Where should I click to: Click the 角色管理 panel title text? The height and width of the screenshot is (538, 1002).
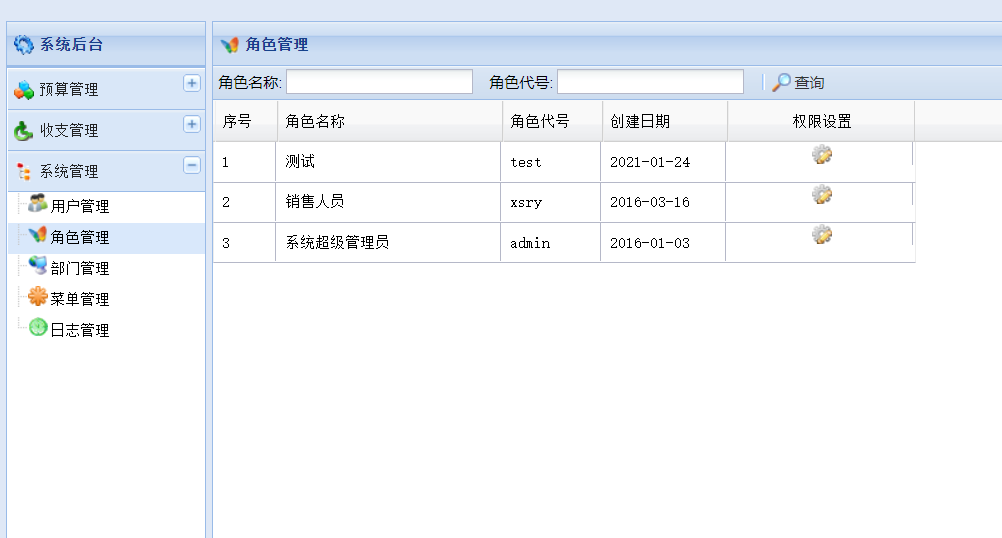277,44
